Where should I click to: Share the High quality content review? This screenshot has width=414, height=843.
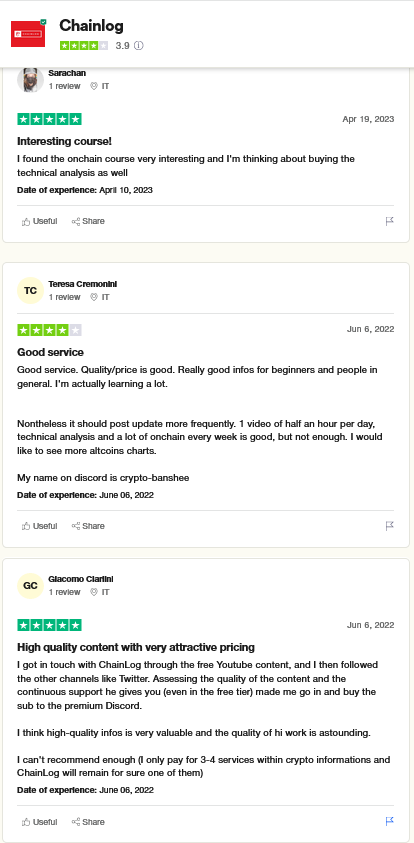(x=88, y=821)
